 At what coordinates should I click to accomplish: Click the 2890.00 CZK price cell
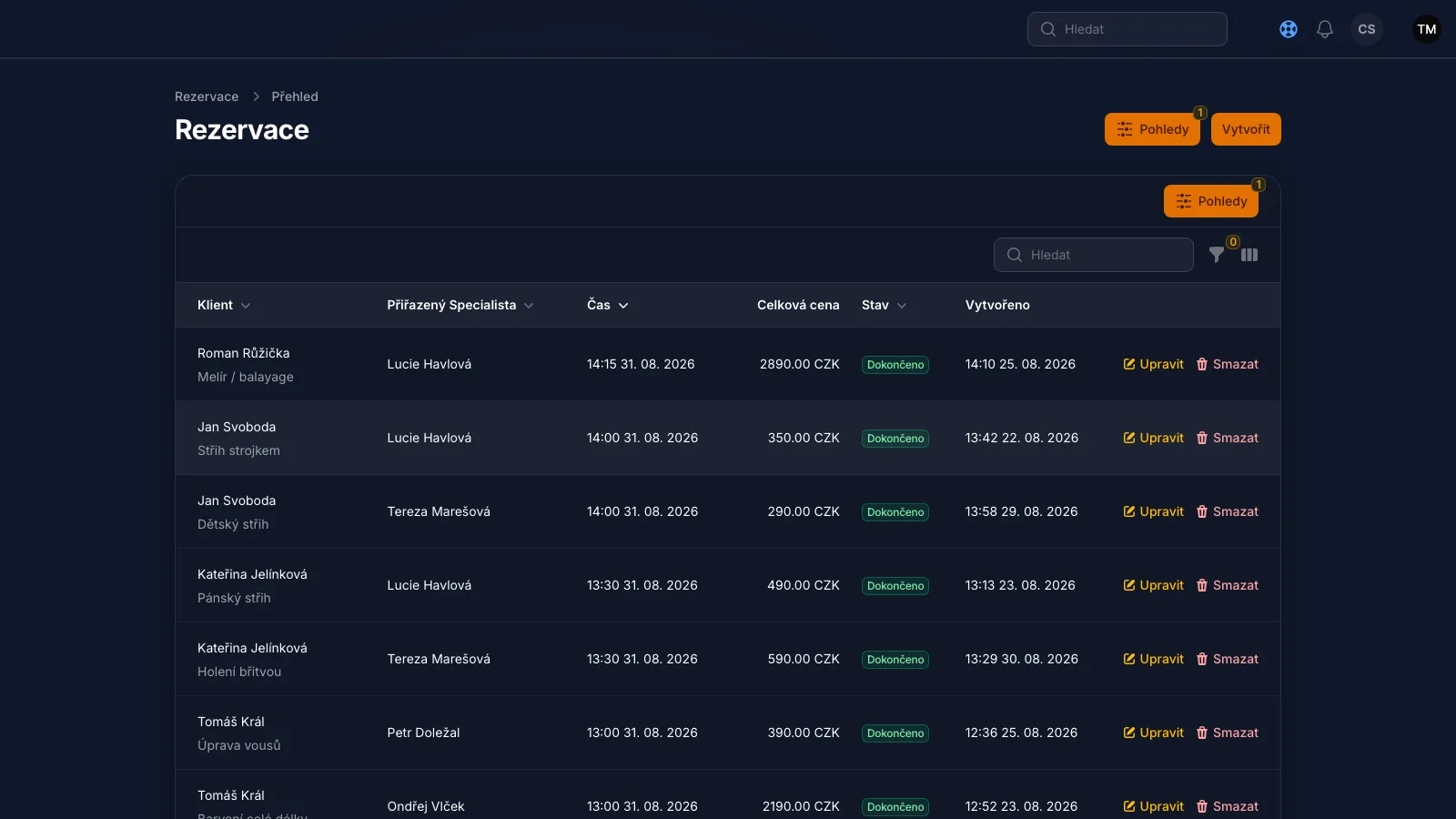(x=800, y=364)
